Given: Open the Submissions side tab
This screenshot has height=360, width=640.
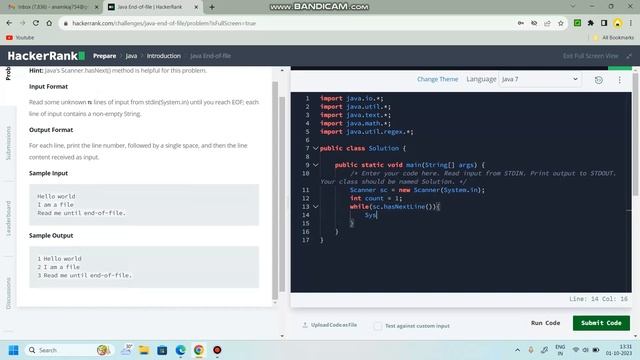Looking at the screenshot, I should click(x=8, y=143).
